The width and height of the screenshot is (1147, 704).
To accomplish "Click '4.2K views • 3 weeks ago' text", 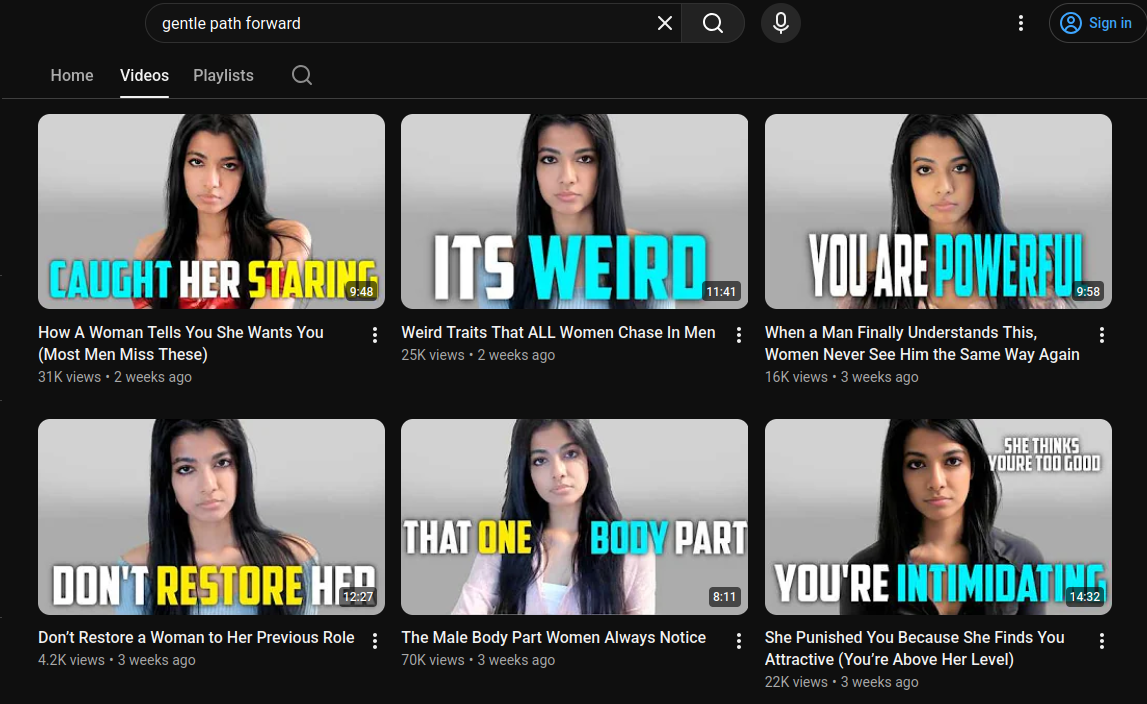I will click(x=117, y=660).
